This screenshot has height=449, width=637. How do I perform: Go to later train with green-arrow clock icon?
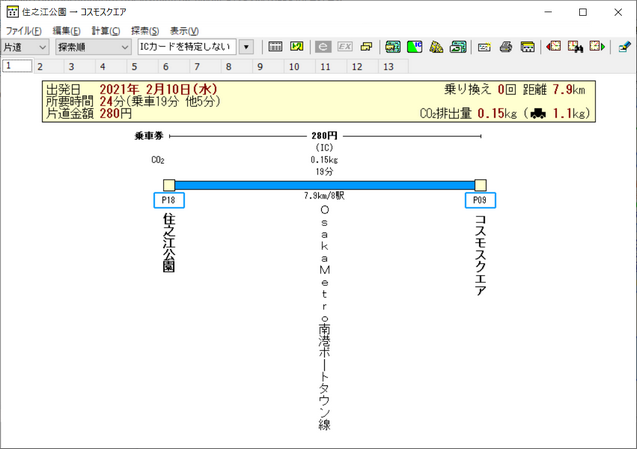597,47
